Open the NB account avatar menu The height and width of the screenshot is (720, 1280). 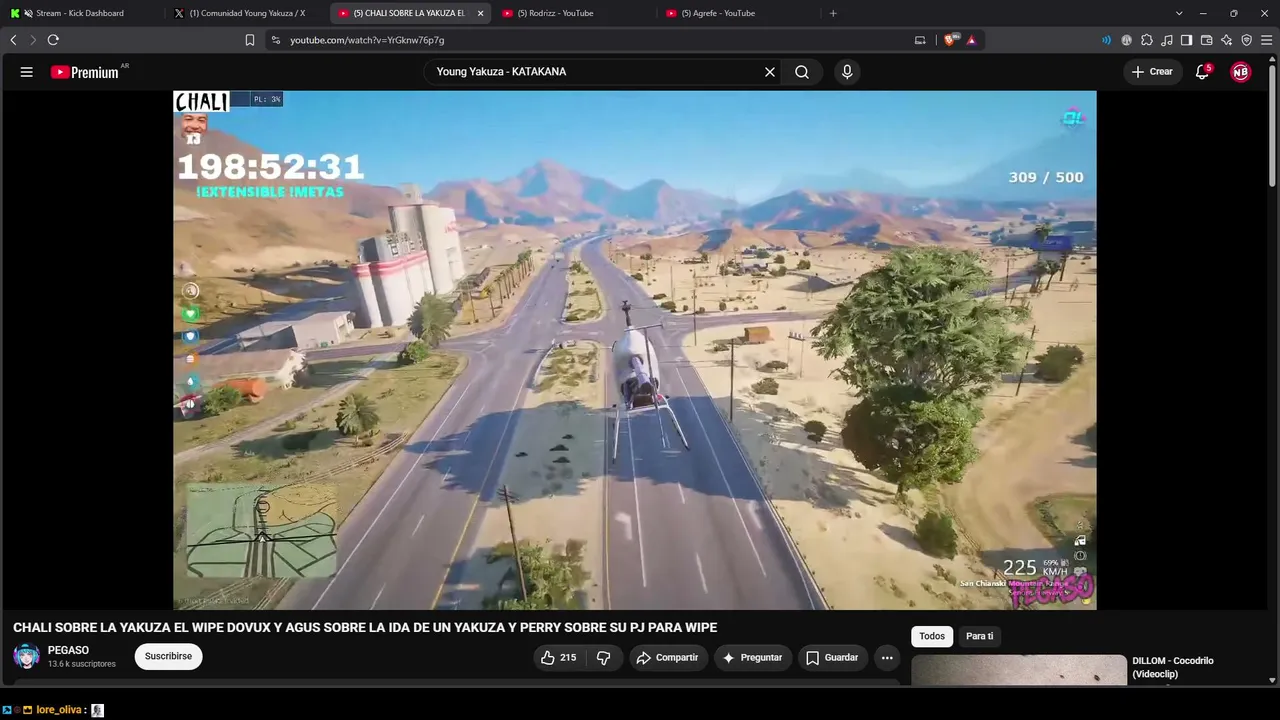1241,72
